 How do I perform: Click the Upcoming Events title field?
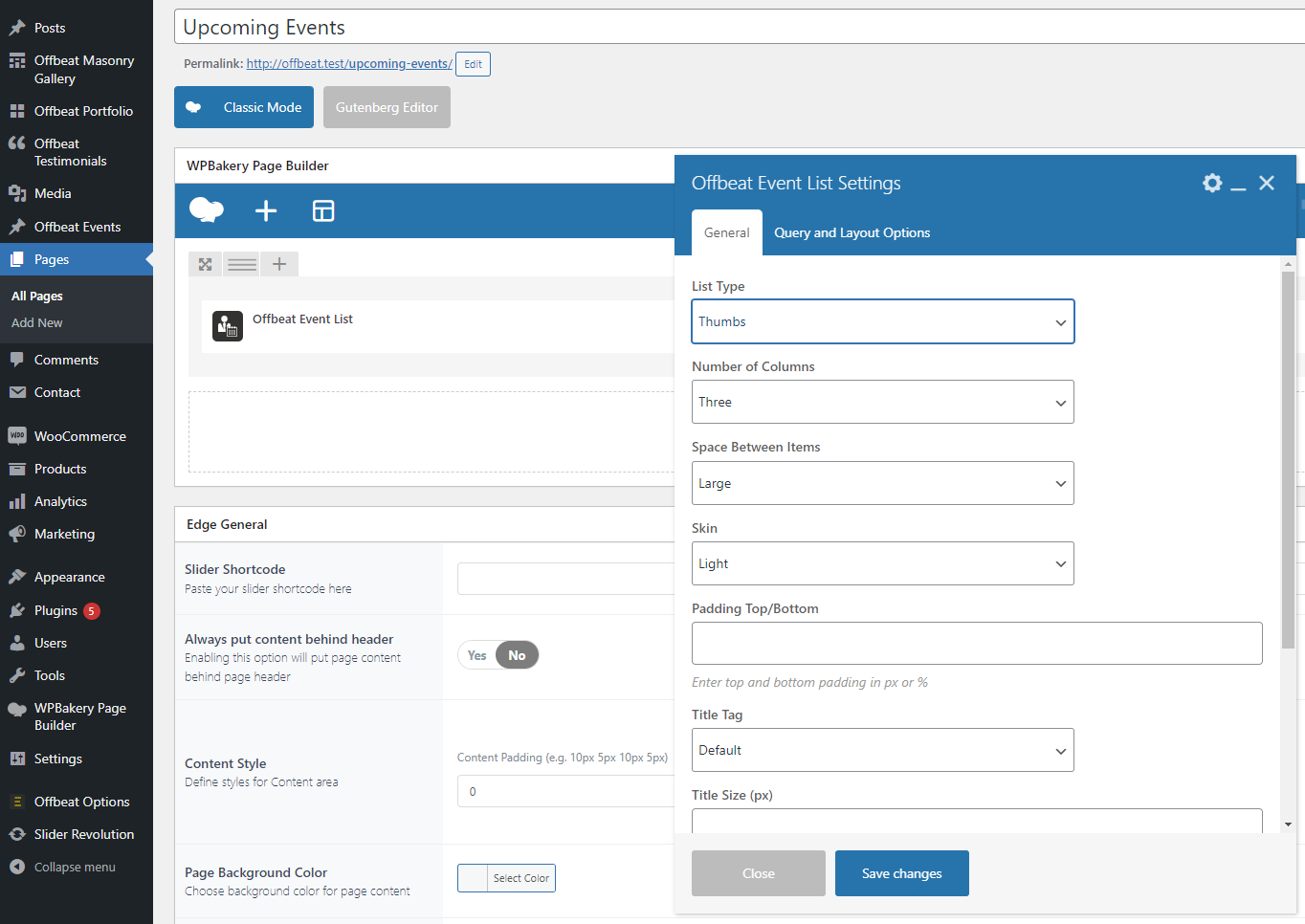(739, 27)
